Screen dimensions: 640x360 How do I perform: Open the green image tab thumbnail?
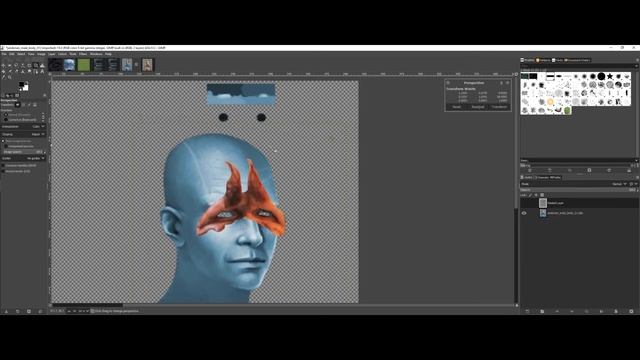84,65
